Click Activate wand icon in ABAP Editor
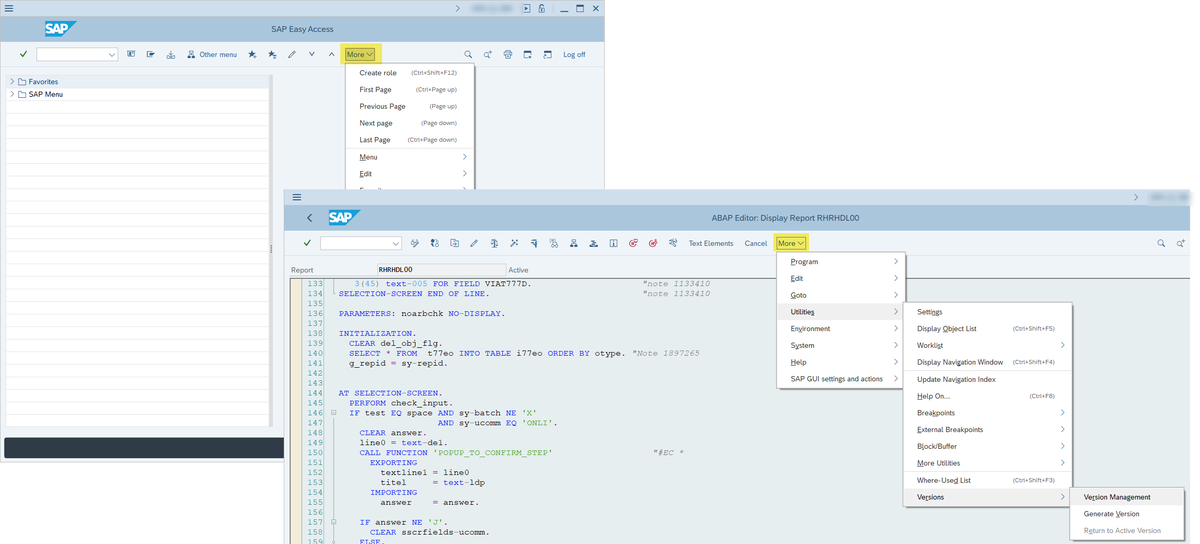 tap(514, 243)
